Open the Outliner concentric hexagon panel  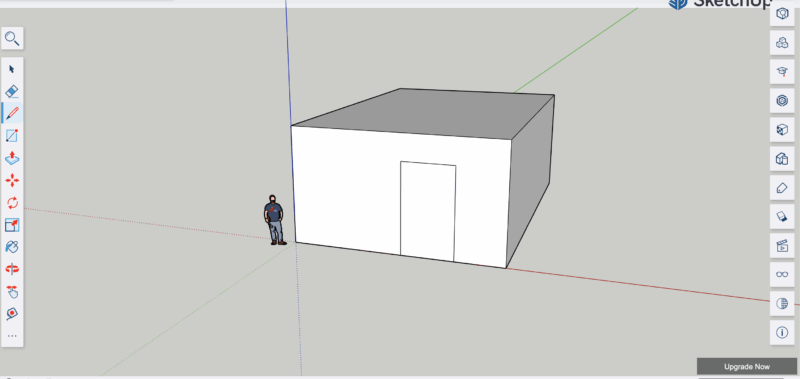(x=782, y=100)
